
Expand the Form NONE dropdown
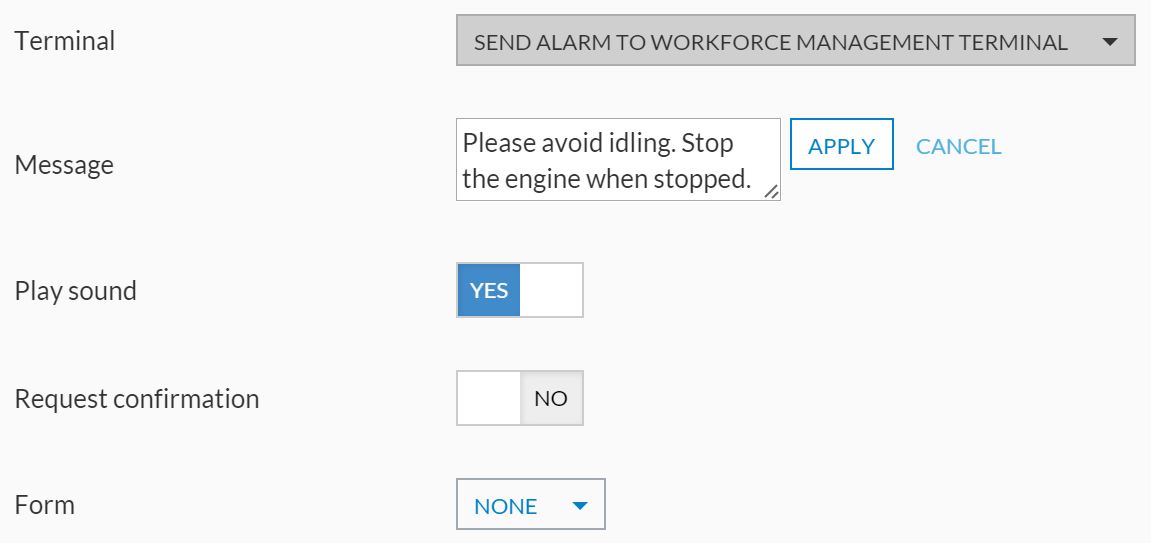pyautogui.click(x=530, y=506)
